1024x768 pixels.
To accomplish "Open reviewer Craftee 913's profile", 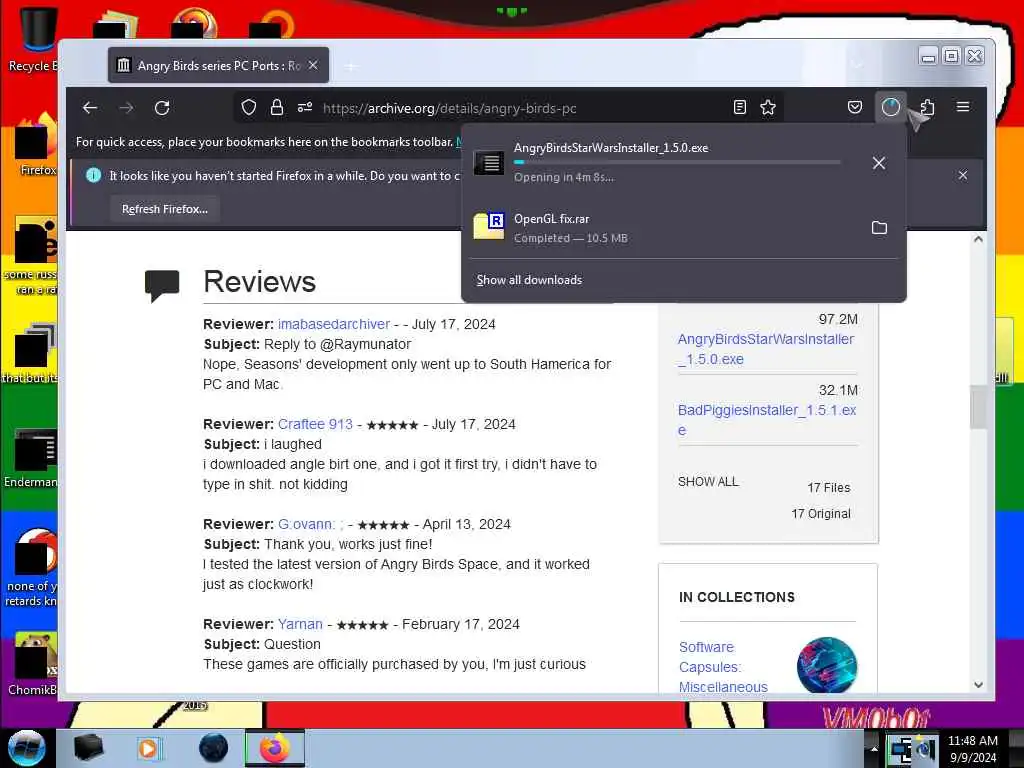I will (315, 424).
